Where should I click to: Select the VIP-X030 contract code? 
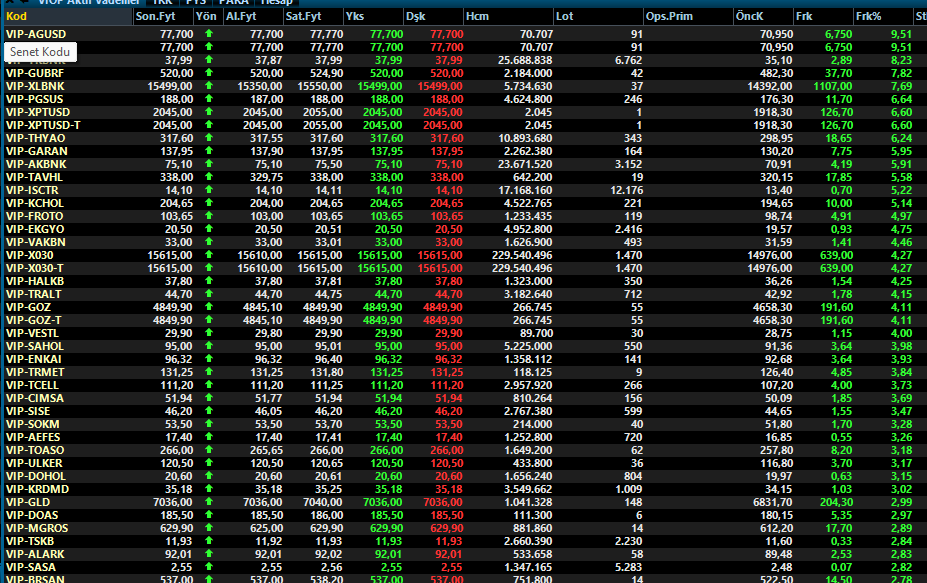point(30,255)
